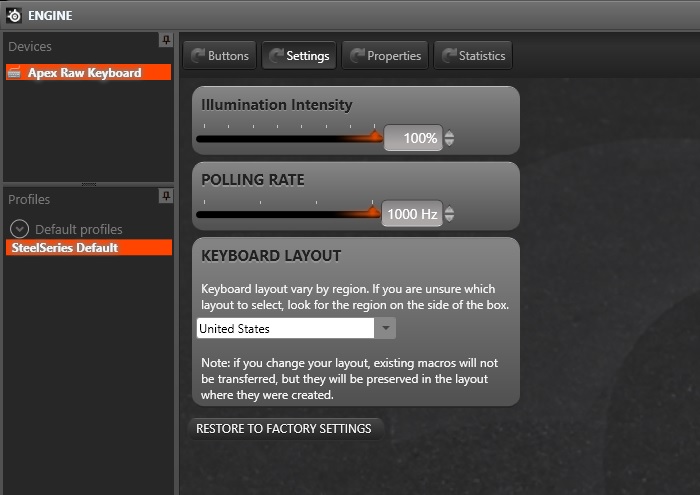The image size is (700, 495).
Task: Open the Statistics tab
Action: pos(473,55)
